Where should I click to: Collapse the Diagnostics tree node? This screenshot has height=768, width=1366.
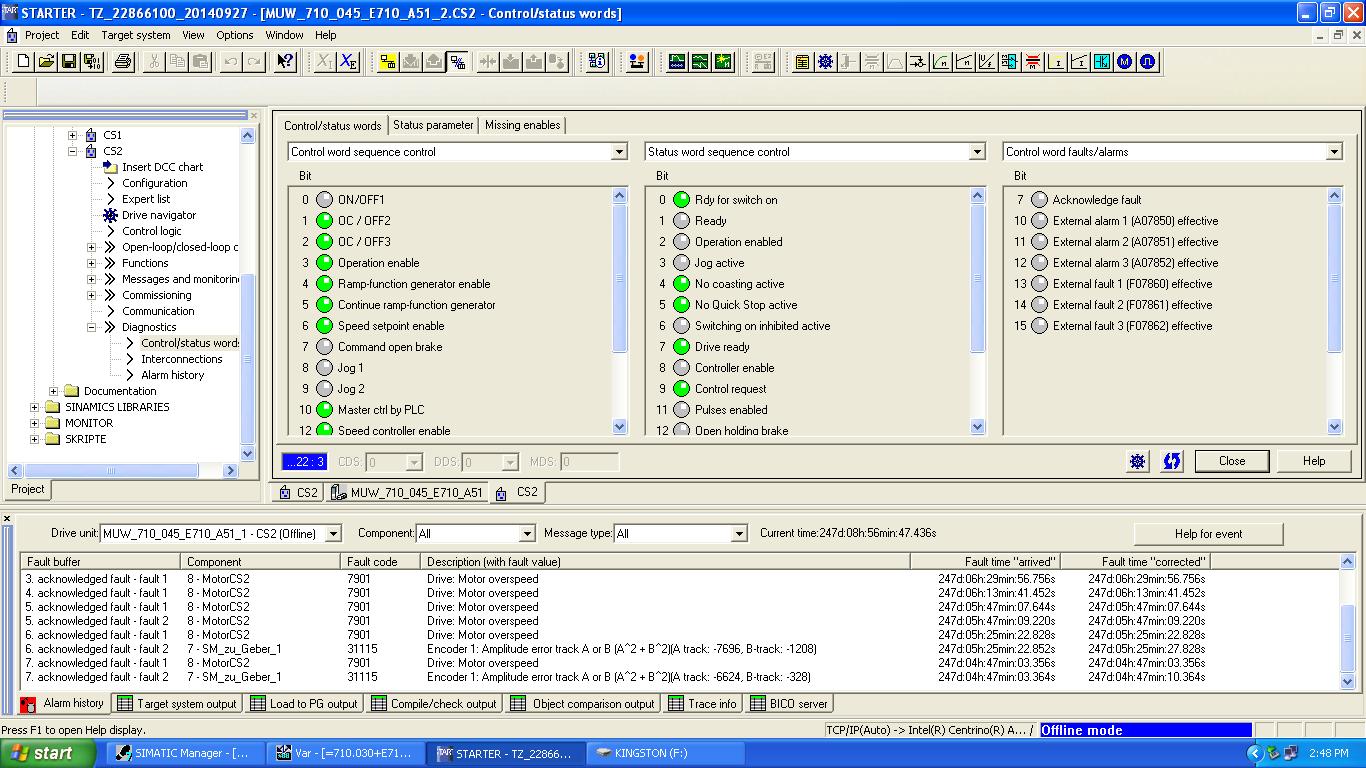coord(91,327)
